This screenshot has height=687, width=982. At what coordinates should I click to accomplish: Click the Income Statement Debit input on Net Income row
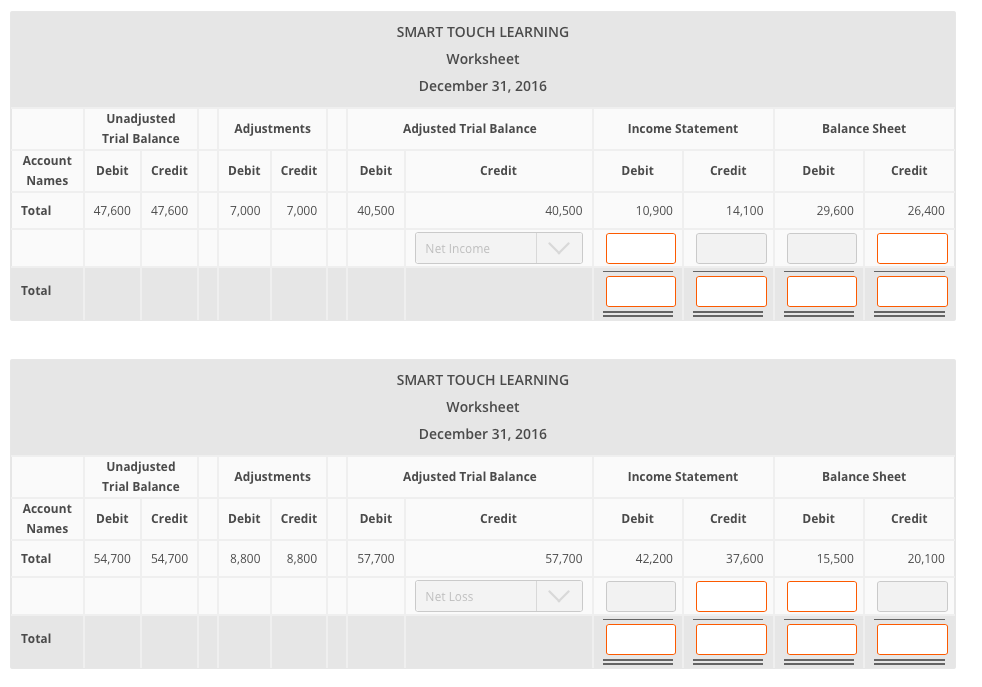click(x=640, y=248)
